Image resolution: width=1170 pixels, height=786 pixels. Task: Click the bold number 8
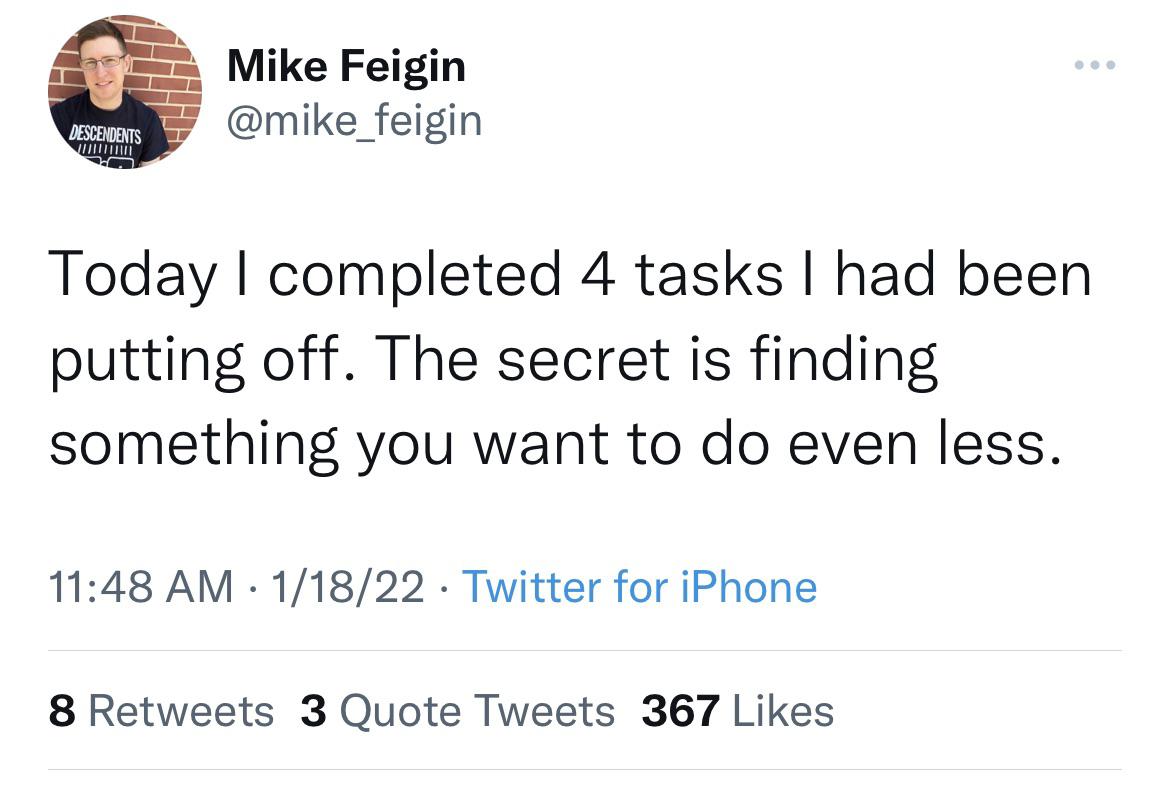[60, 712]
